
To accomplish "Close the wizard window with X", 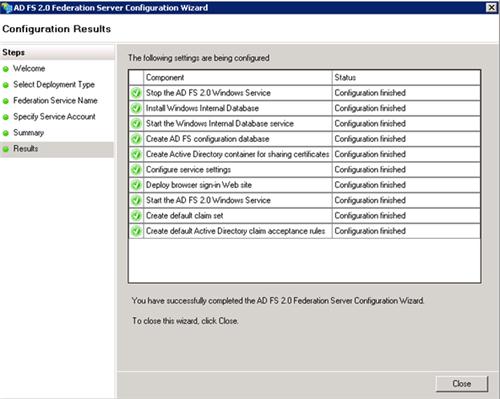I will (x=492, y=7).
